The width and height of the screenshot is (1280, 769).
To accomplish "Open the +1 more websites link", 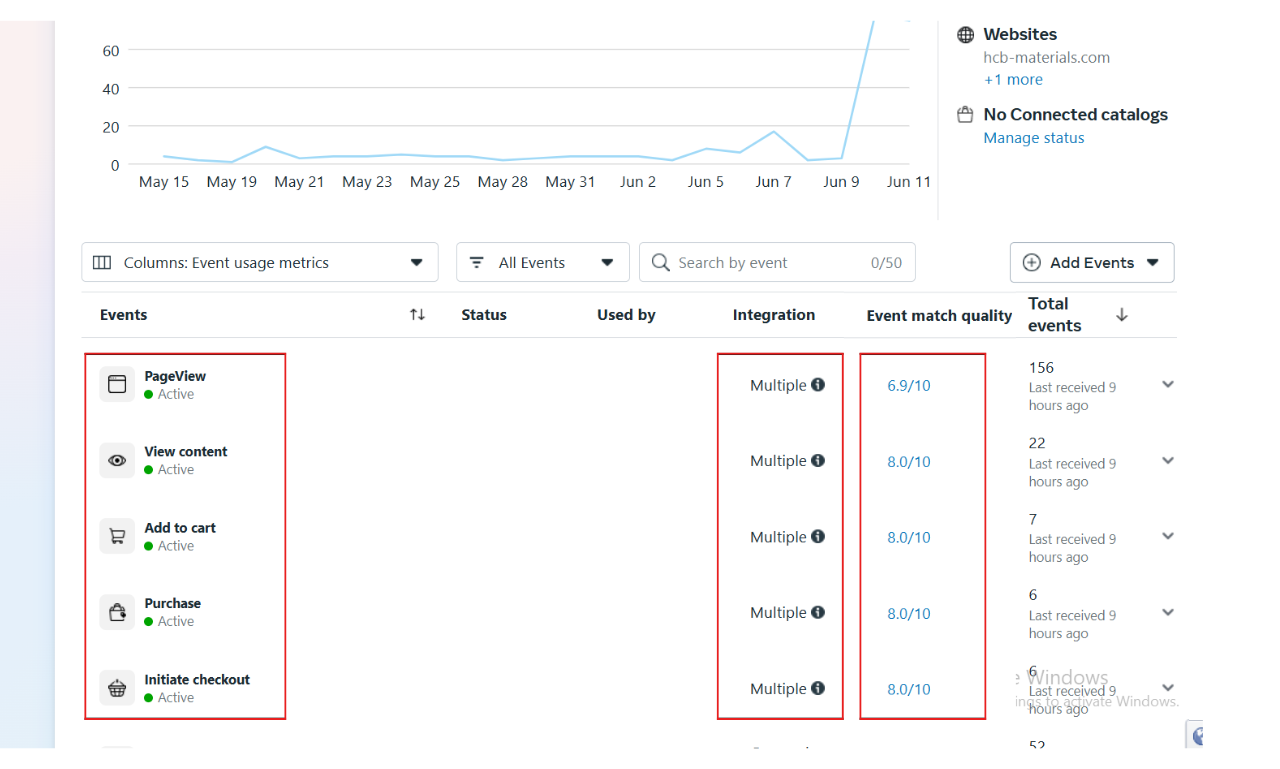I will coord(1013,80).
